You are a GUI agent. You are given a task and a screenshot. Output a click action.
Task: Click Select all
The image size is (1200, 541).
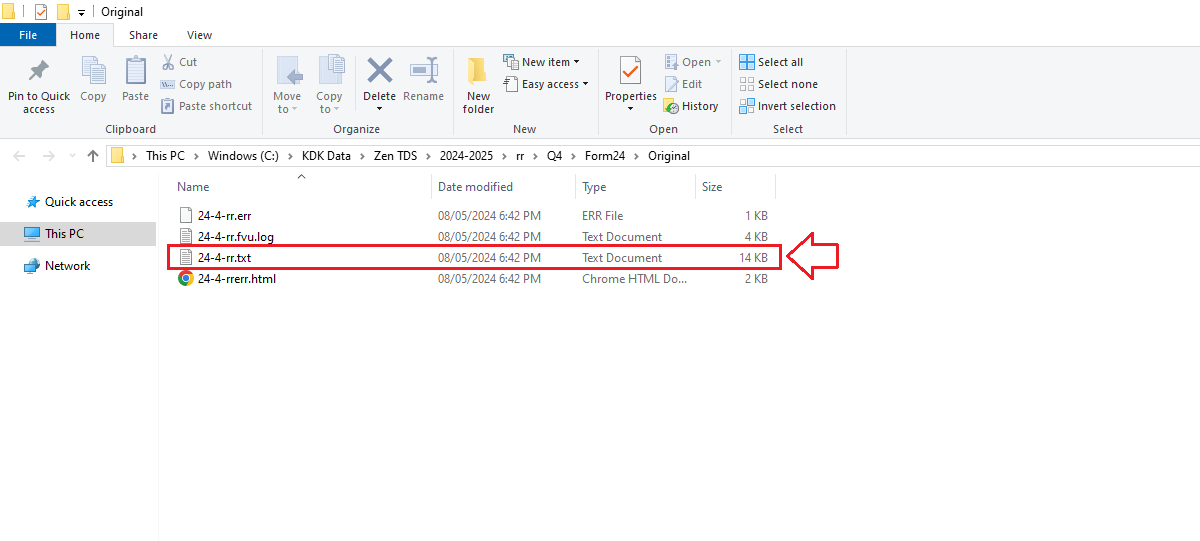coord(771,62)
